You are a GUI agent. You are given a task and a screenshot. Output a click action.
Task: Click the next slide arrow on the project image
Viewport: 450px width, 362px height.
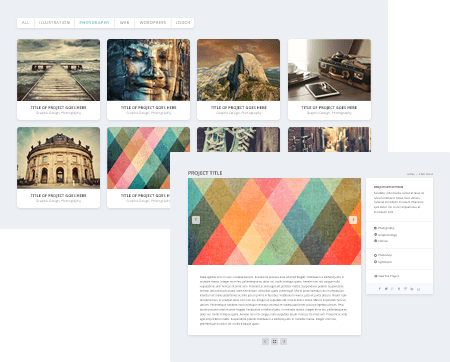click(353, 220)
